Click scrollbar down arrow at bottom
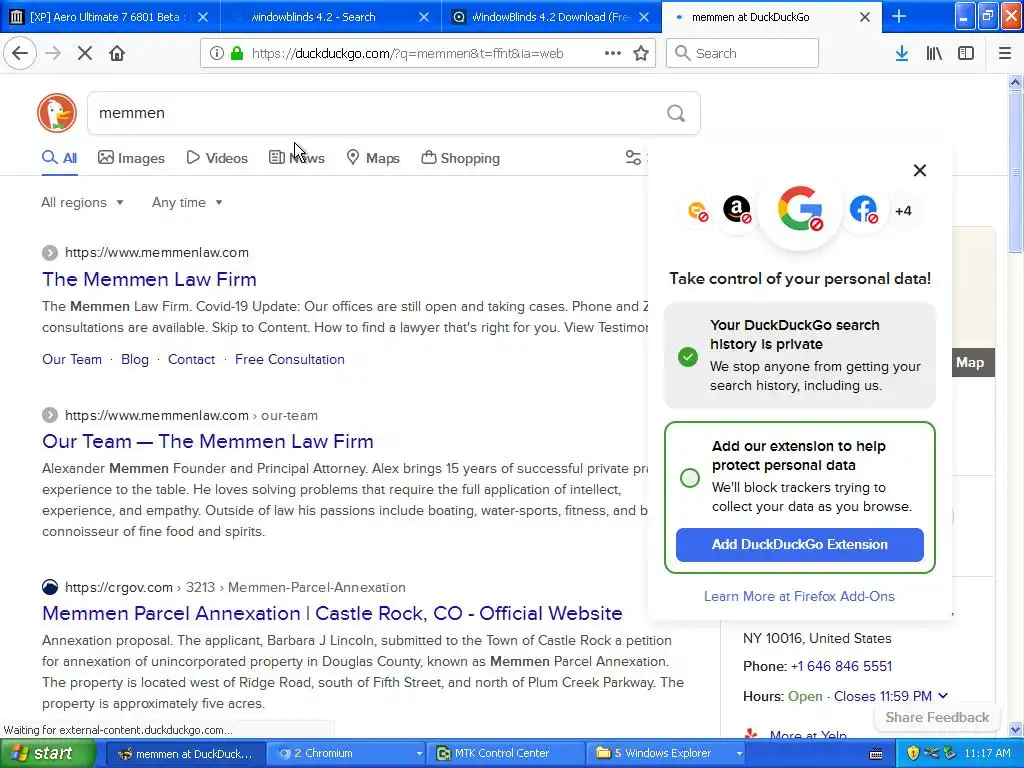This screenshot has width=1024, height=768. pyautogui.click(x=1015, y=729)
